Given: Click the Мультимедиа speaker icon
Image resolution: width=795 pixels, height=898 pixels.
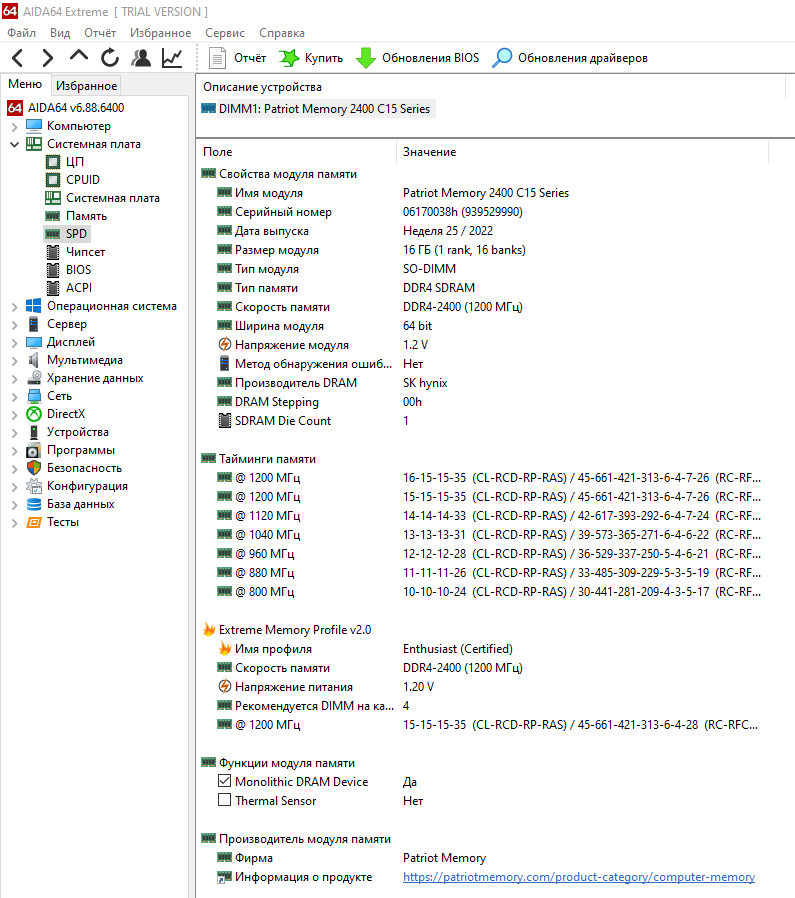Looking at the screenshot, I should click(34, 360).
